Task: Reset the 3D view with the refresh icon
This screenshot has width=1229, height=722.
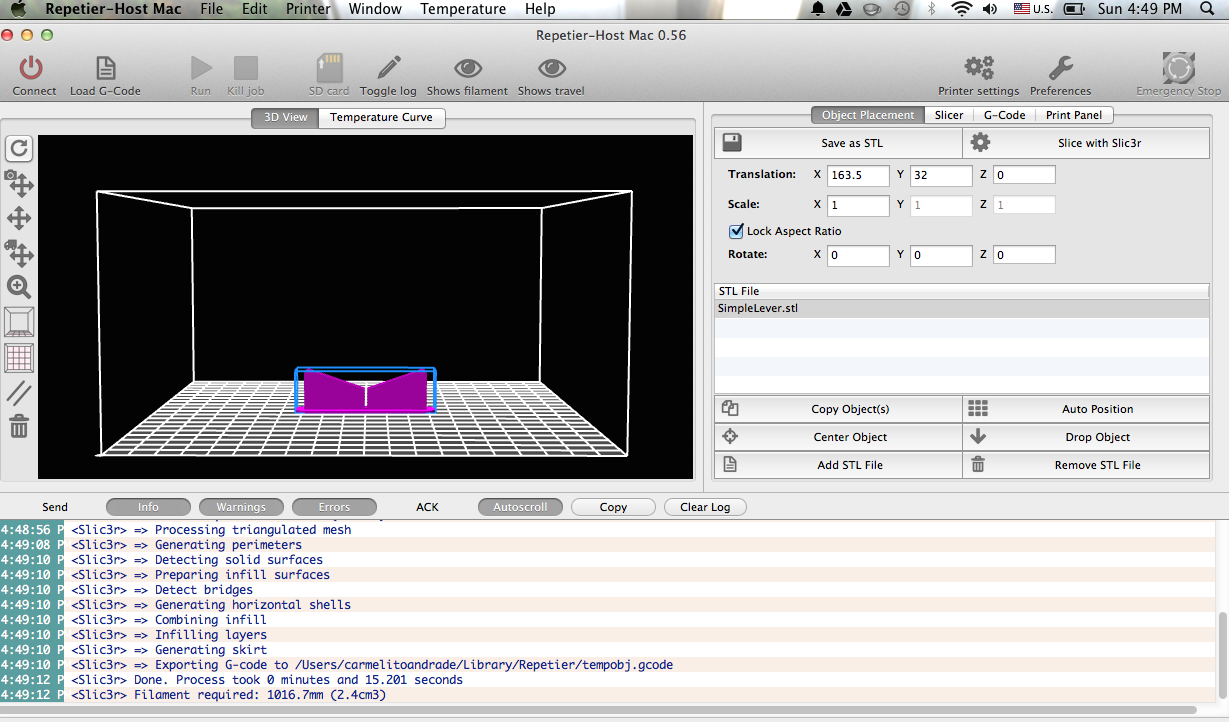Action: (x=19, y=149)
